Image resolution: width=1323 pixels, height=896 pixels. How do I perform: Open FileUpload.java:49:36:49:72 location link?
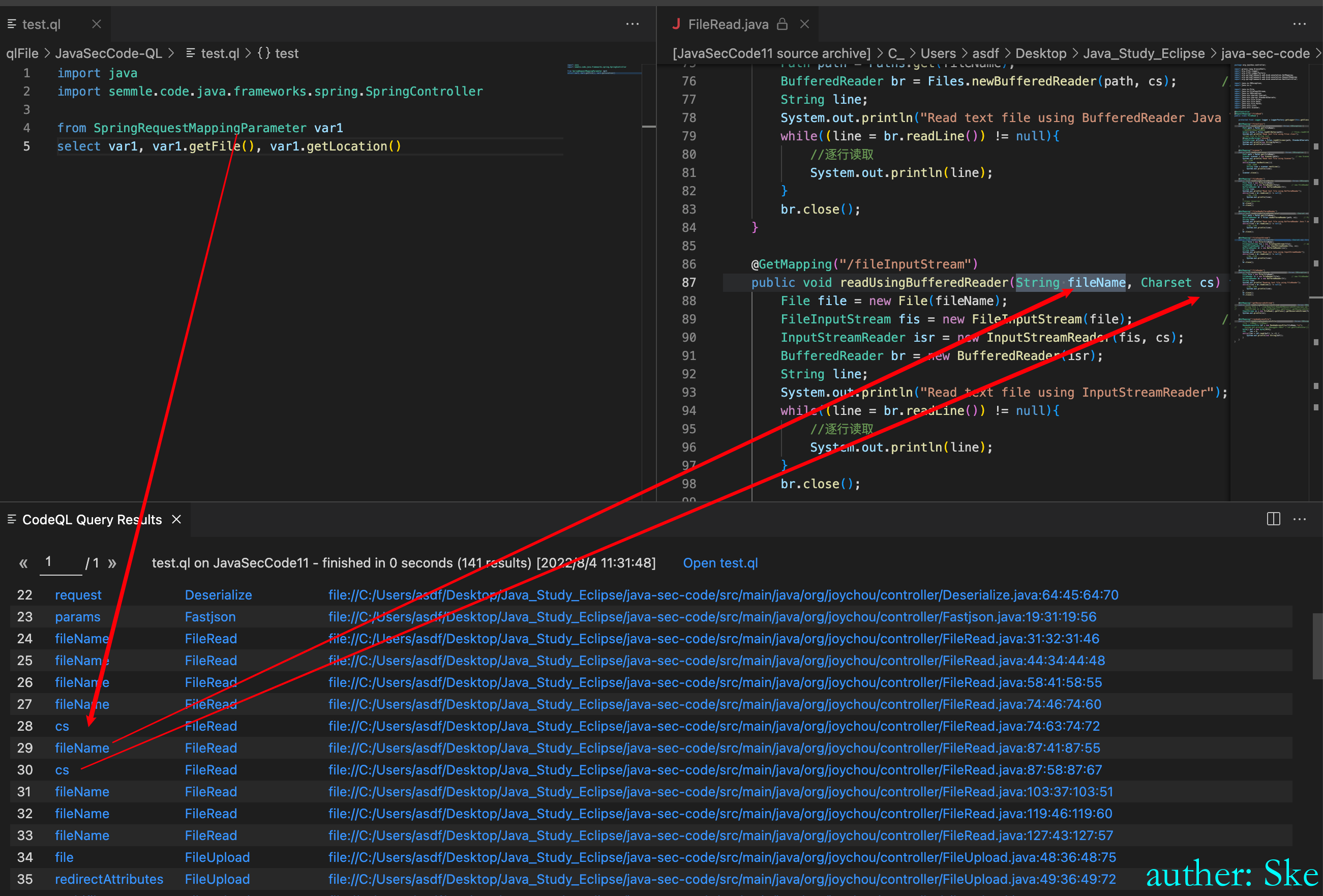[x=722, y=879]
